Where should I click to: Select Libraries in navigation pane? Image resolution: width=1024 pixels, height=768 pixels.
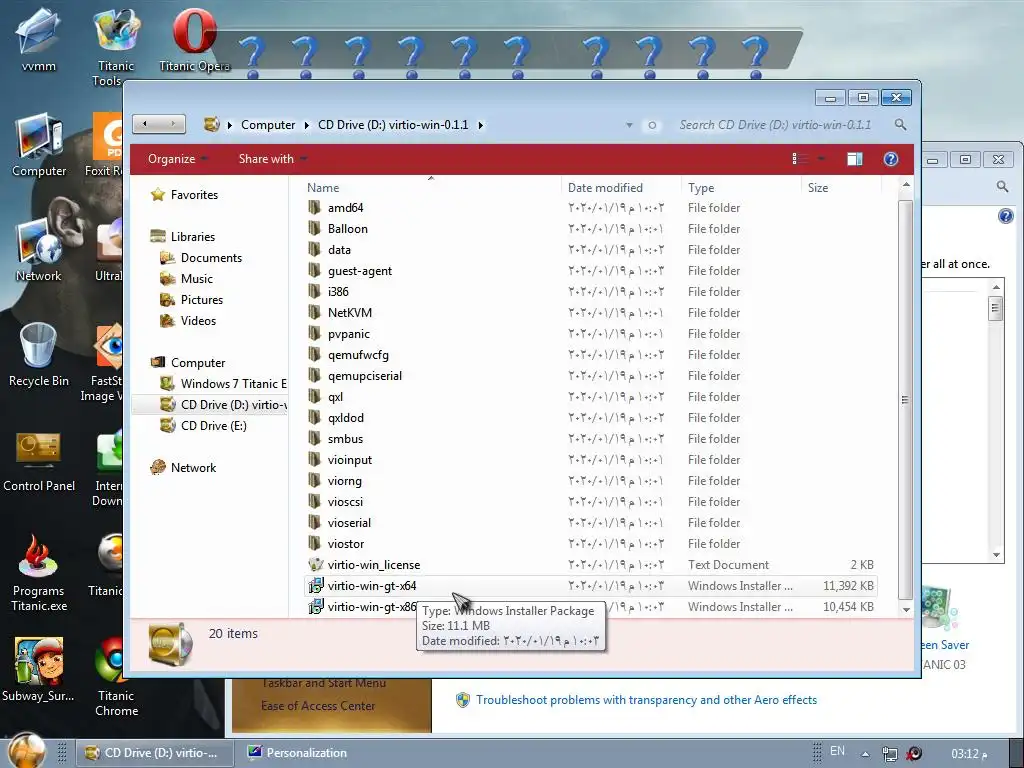193,236
